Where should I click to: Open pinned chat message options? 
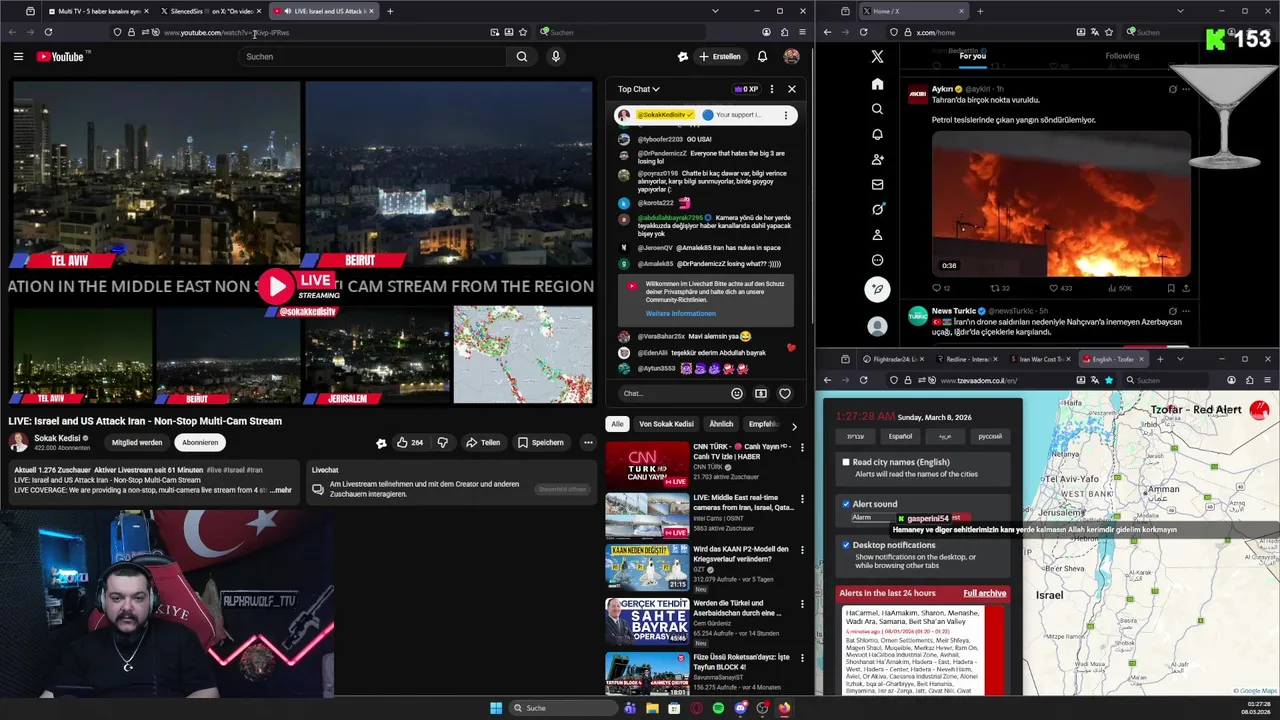click(x=785, y=115)
